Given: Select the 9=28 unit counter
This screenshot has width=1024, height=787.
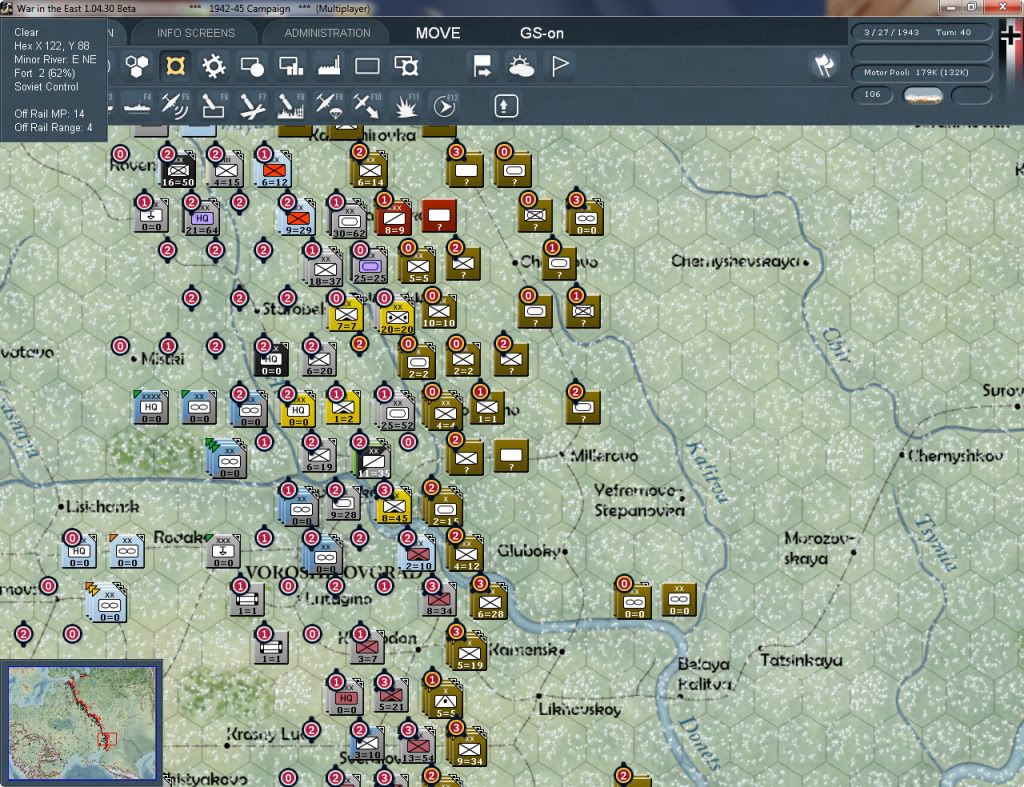Looking at the screenshot, I should (344, 503).
